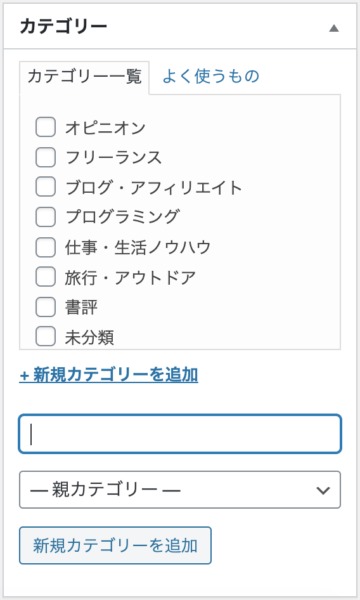360x600 pixels.
Task: Click the プログラミング label text
Action: [x=122, y=217]
